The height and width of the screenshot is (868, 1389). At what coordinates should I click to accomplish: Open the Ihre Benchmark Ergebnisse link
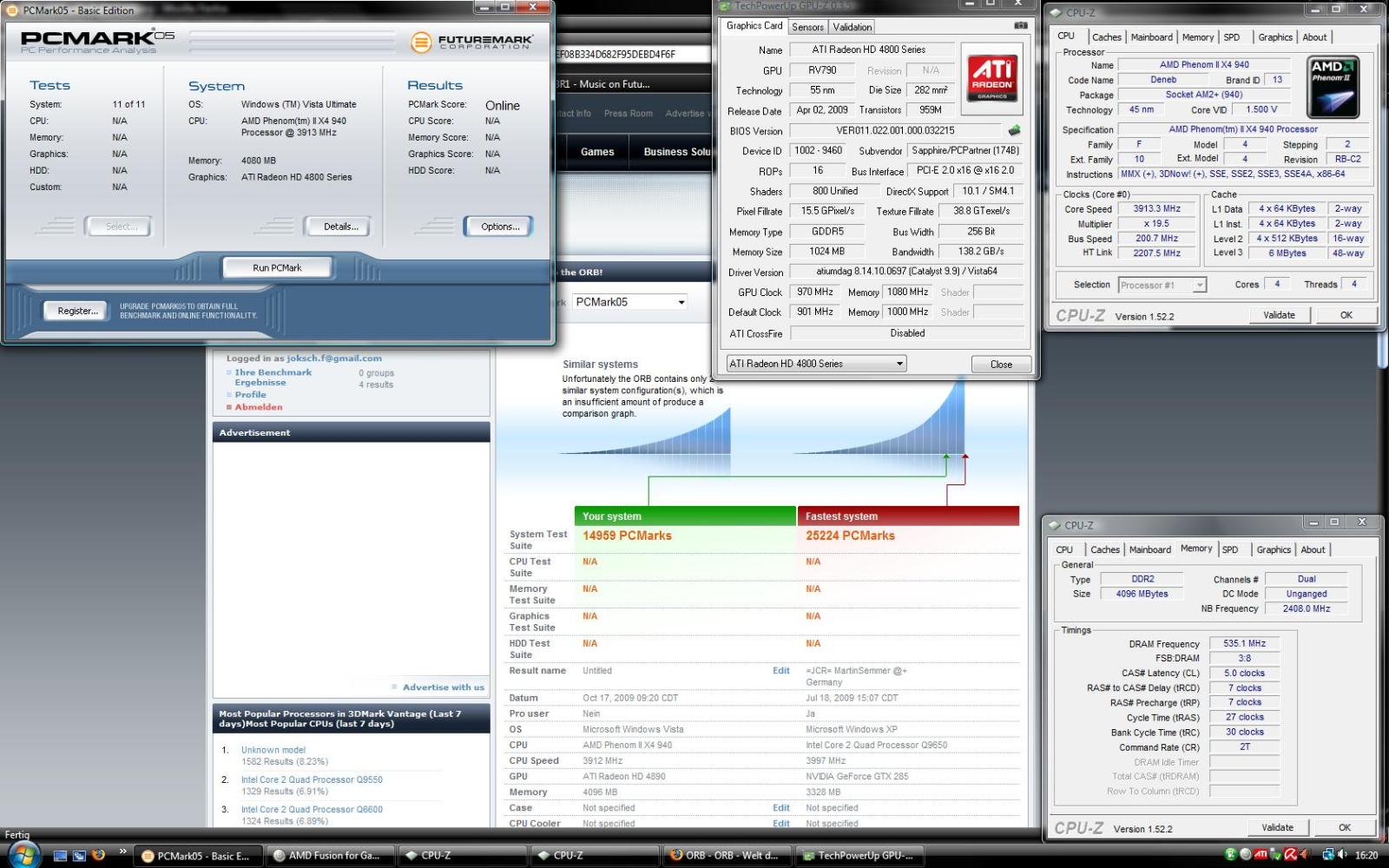tap(273, 378)
